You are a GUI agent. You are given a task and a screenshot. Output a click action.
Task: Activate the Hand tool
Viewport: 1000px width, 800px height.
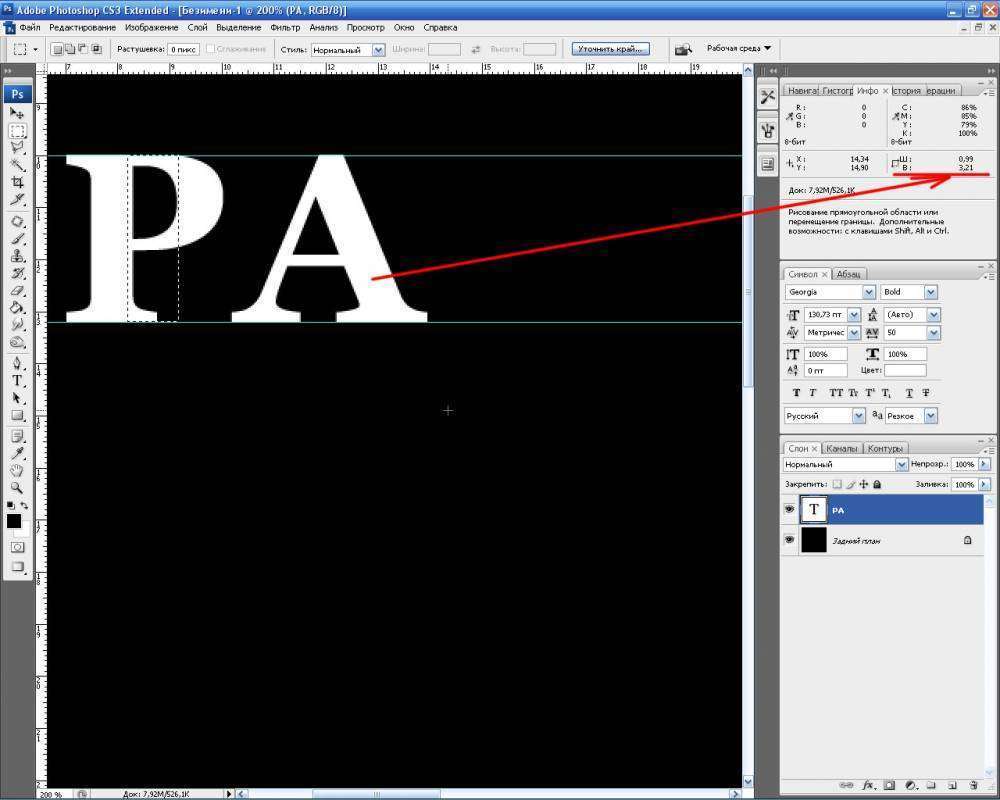click(17, 470)
